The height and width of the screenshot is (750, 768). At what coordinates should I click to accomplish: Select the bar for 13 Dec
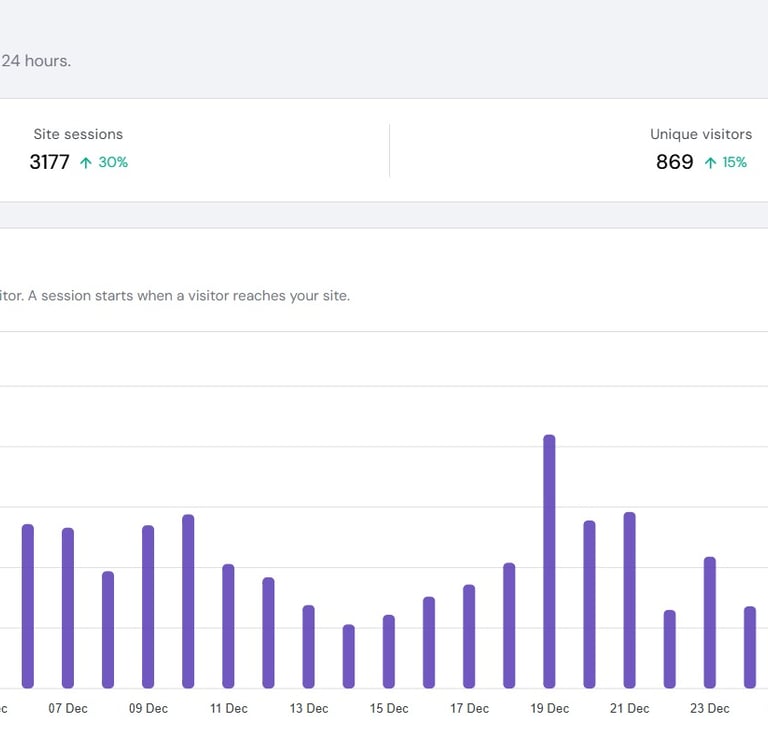click(x=308, y=646)
